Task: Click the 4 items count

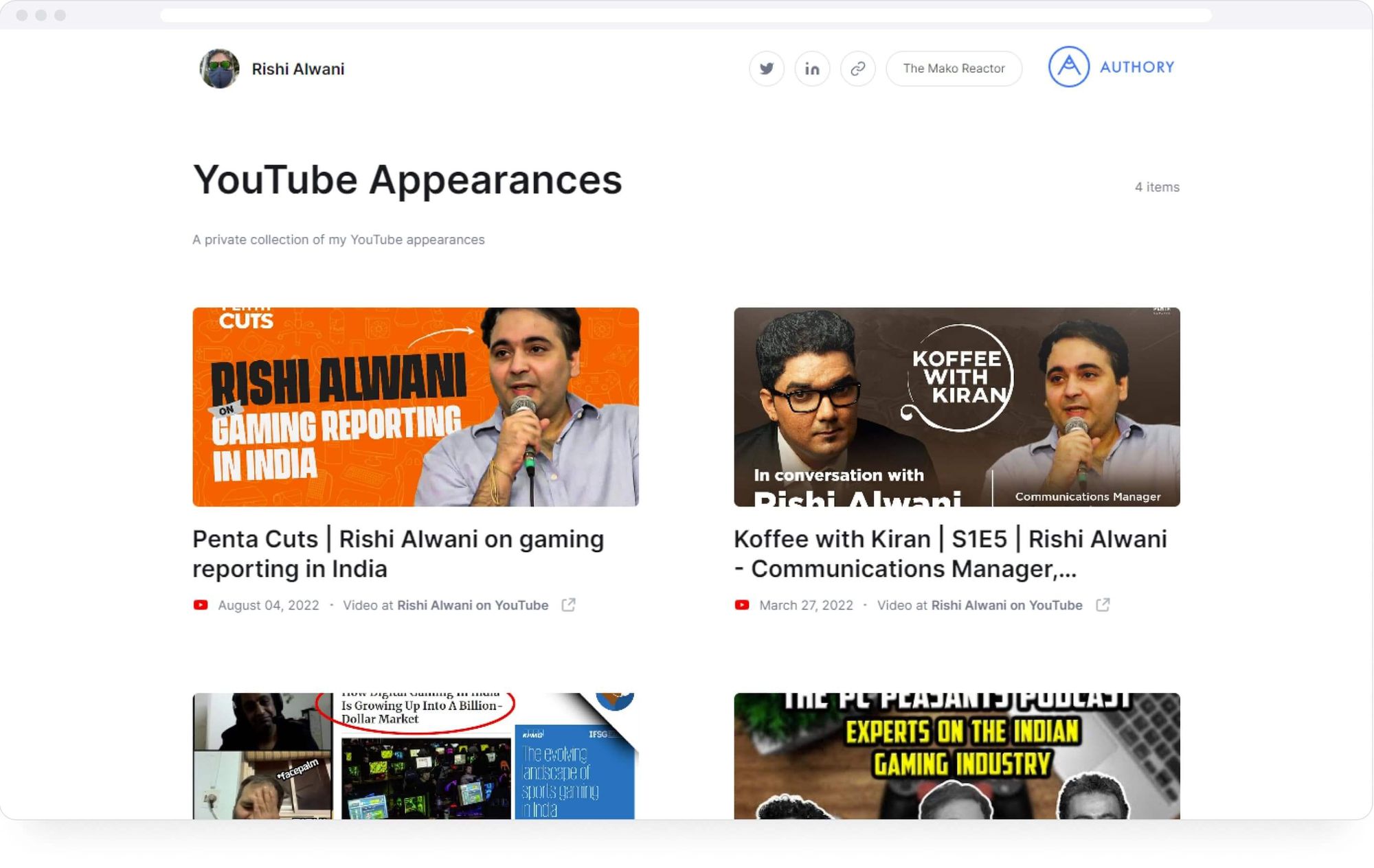Action: [1157, 187]
